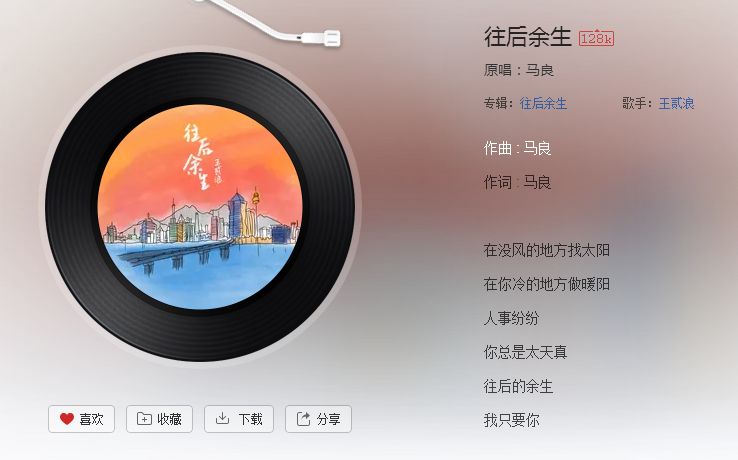Select lyric line 我只要你
738x460 pixels.
pyautogui.click(x=511, y=420)
